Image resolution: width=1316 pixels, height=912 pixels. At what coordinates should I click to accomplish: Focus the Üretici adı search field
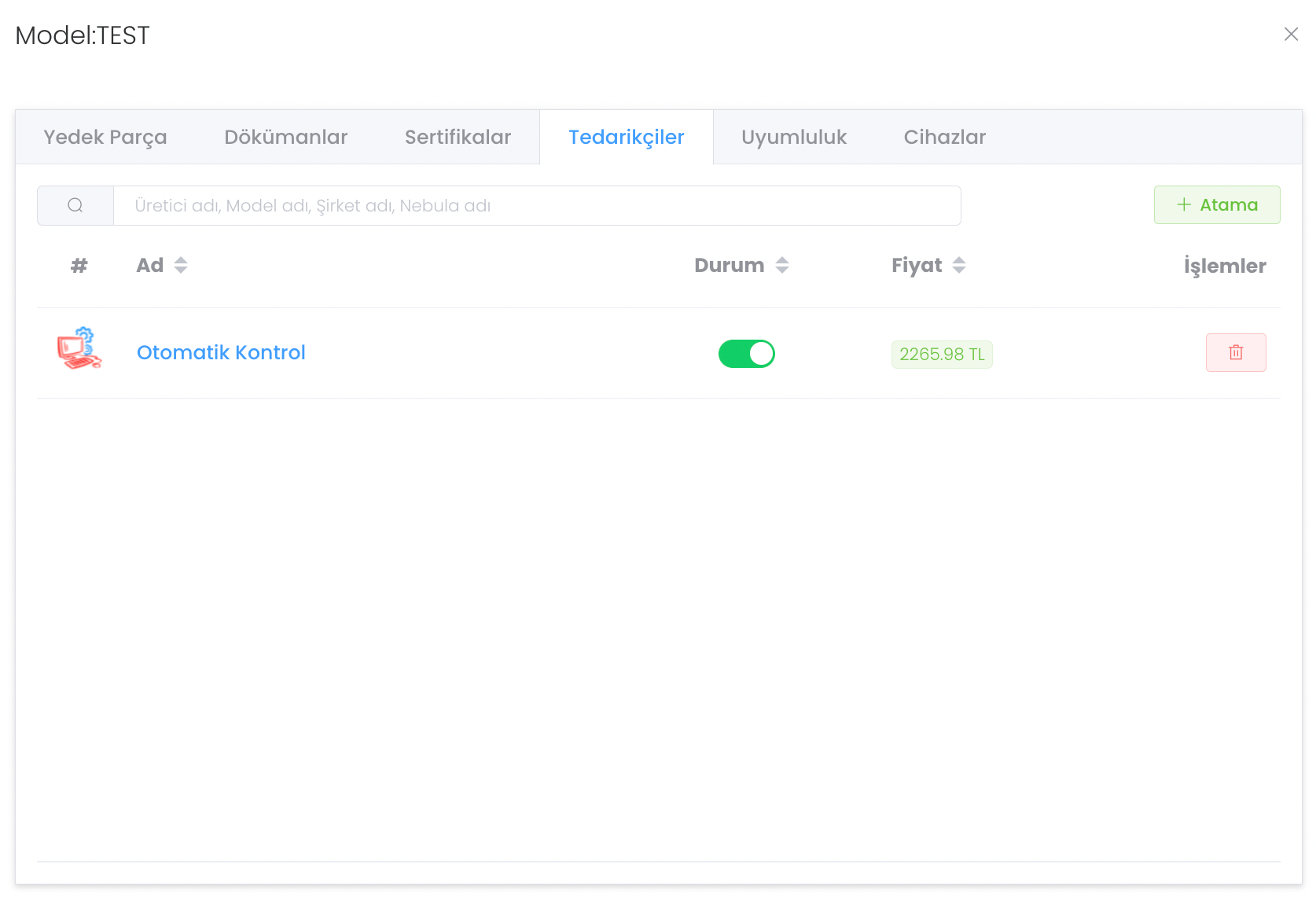pyautogui.click(x=536, y=205)
